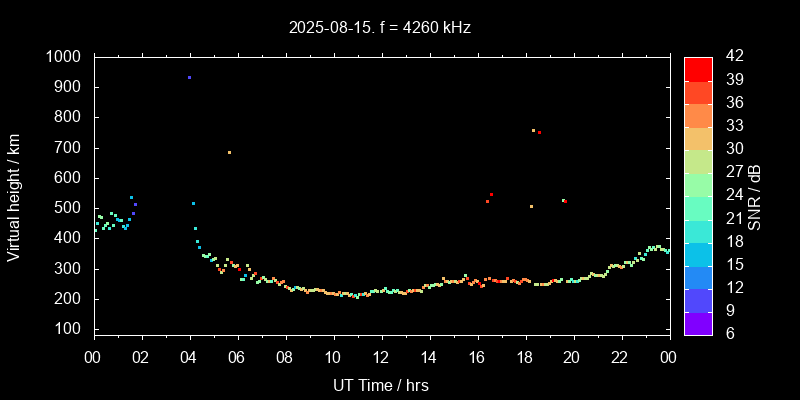Click the 22 hour tick on time axis
Viewport: 800px width, 400px height.
coord(620,358)
